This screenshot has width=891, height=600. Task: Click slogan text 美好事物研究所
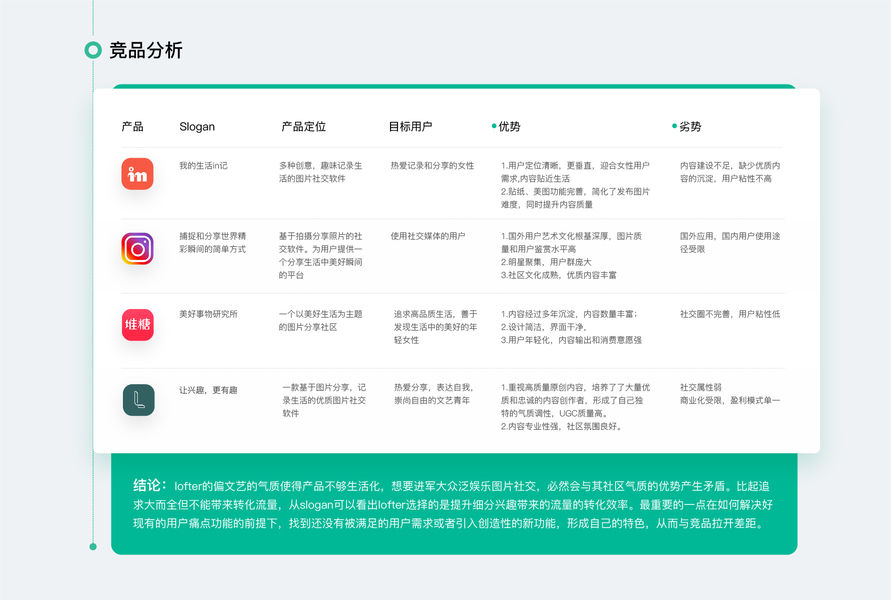click(209, 314)
